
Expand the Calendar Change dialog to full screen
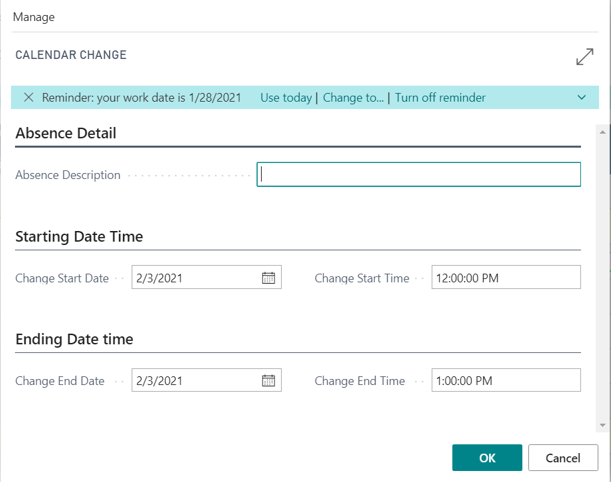point(585,58)
